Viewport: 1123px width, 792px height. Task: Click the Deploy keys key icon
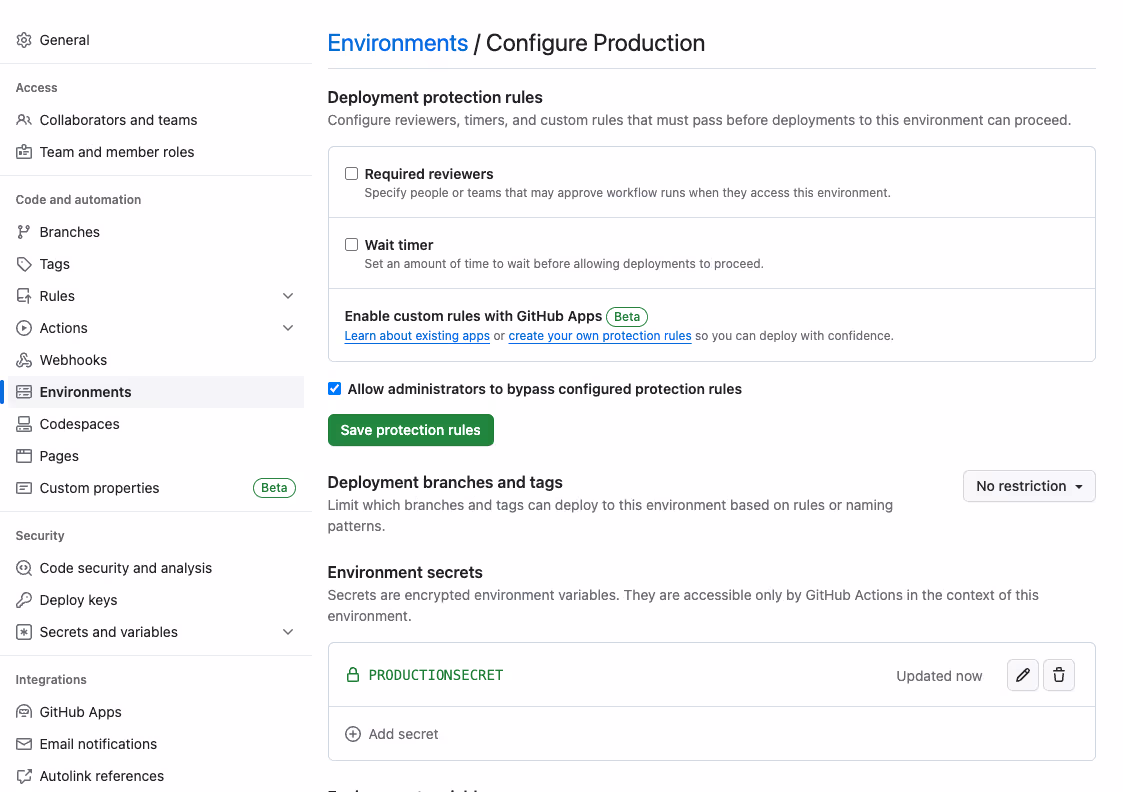[x=24, y=600]
